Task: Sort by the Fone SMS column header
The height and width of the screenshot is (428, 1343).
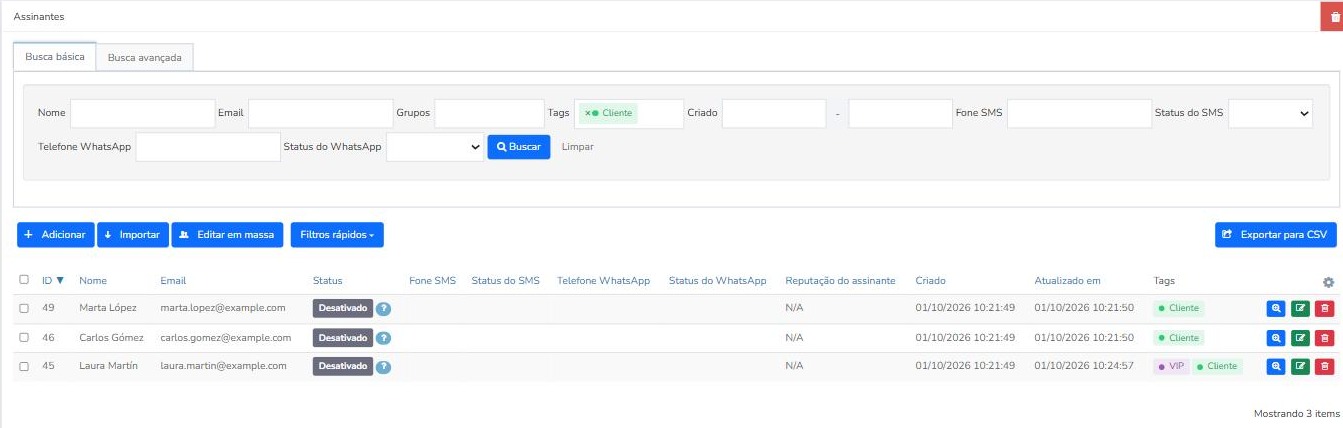Action: point(432,281)
